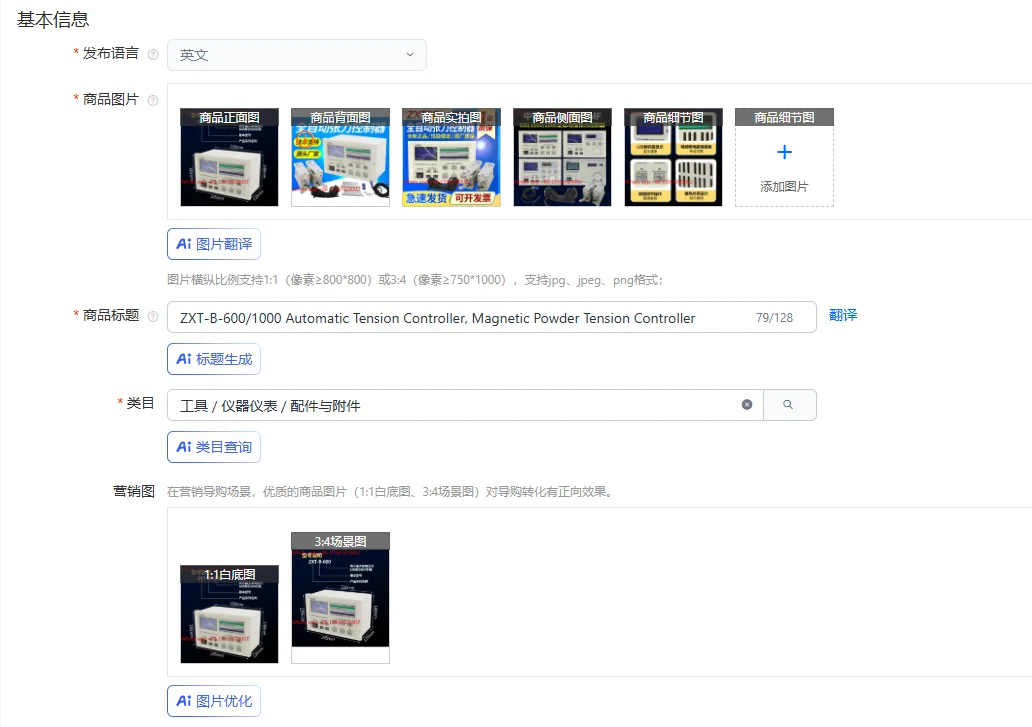Click the AI 图片翻译 button
Image resolution: width=1032 pixels, height=727 pixels.
pos(214,244)
